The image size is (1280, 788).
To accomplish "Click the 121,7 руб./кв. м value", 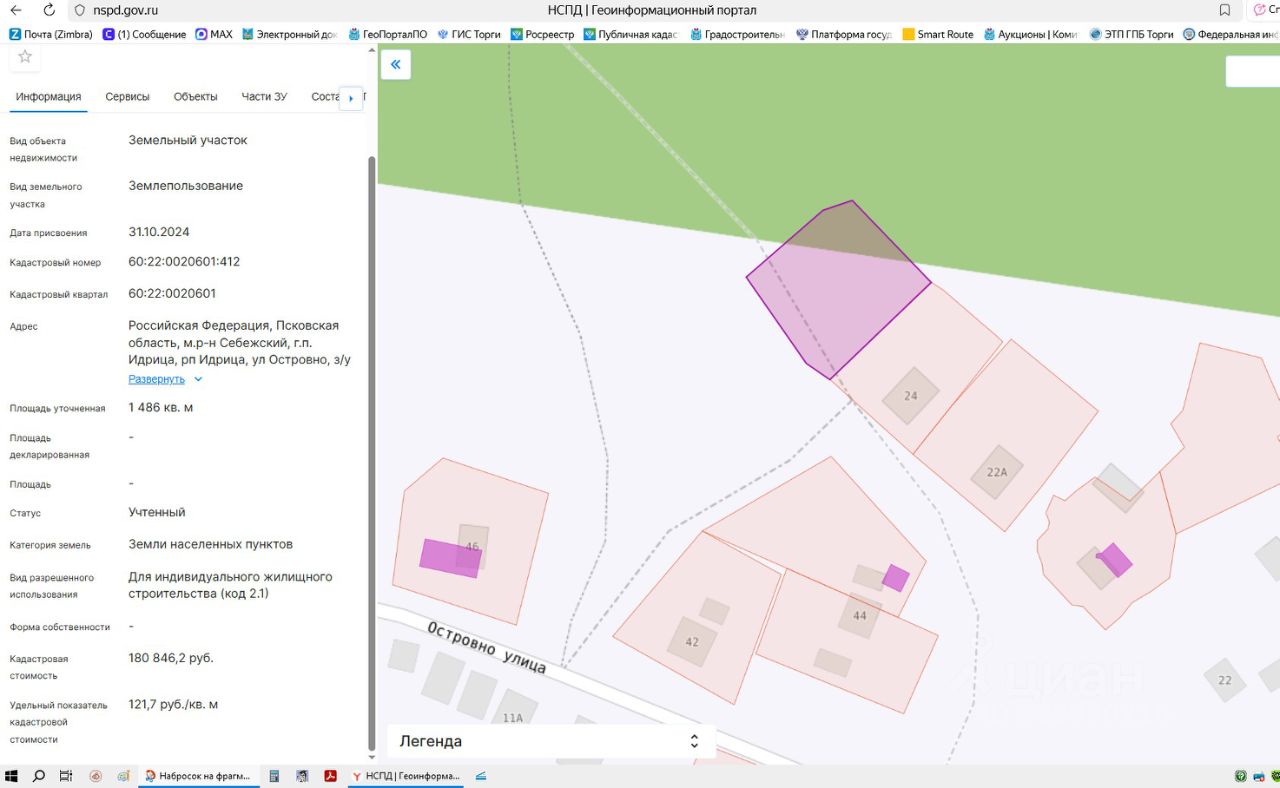I will click(173, 704).
